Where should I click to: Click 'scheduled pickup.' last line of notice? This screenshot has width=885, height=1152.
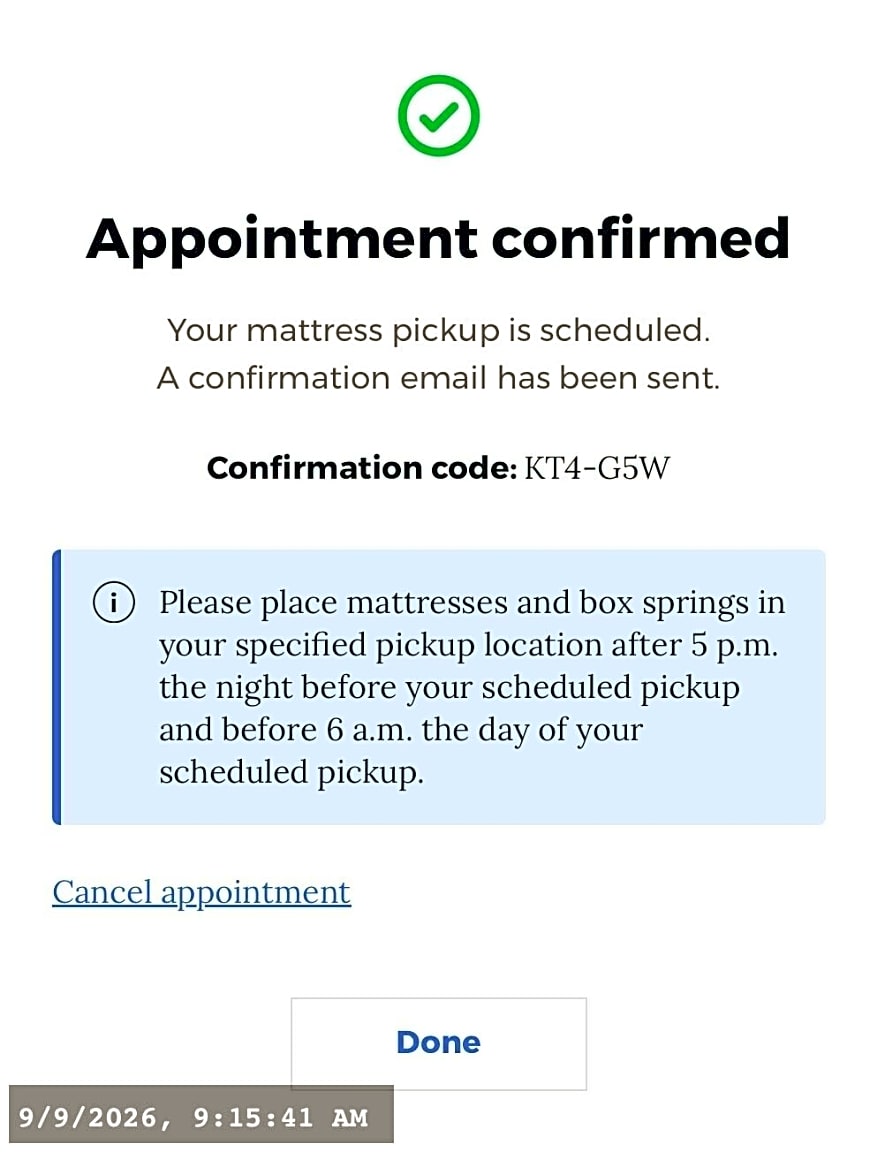tap(292, 773)
